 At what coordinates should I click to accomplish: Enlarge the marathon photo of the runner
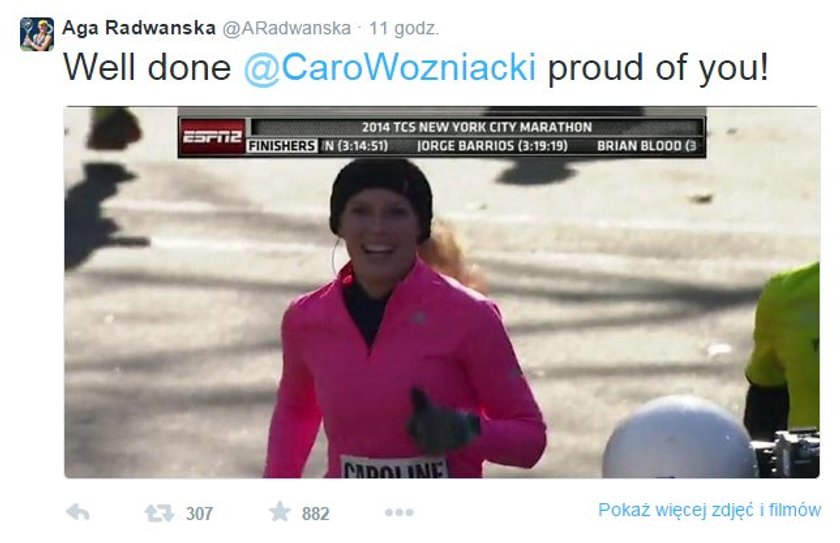pos(442,292)
